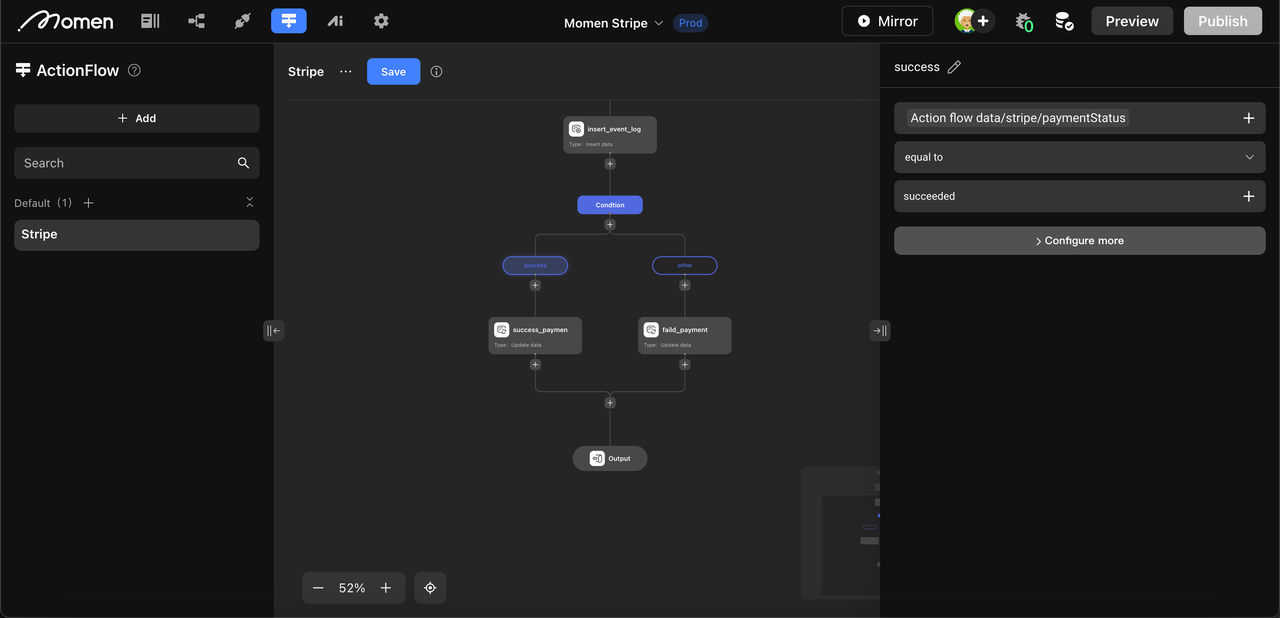Image resolution: width=1280 pixels, height=618 pixels.
Task: Expand the Configure more section
Action: 1079,241
